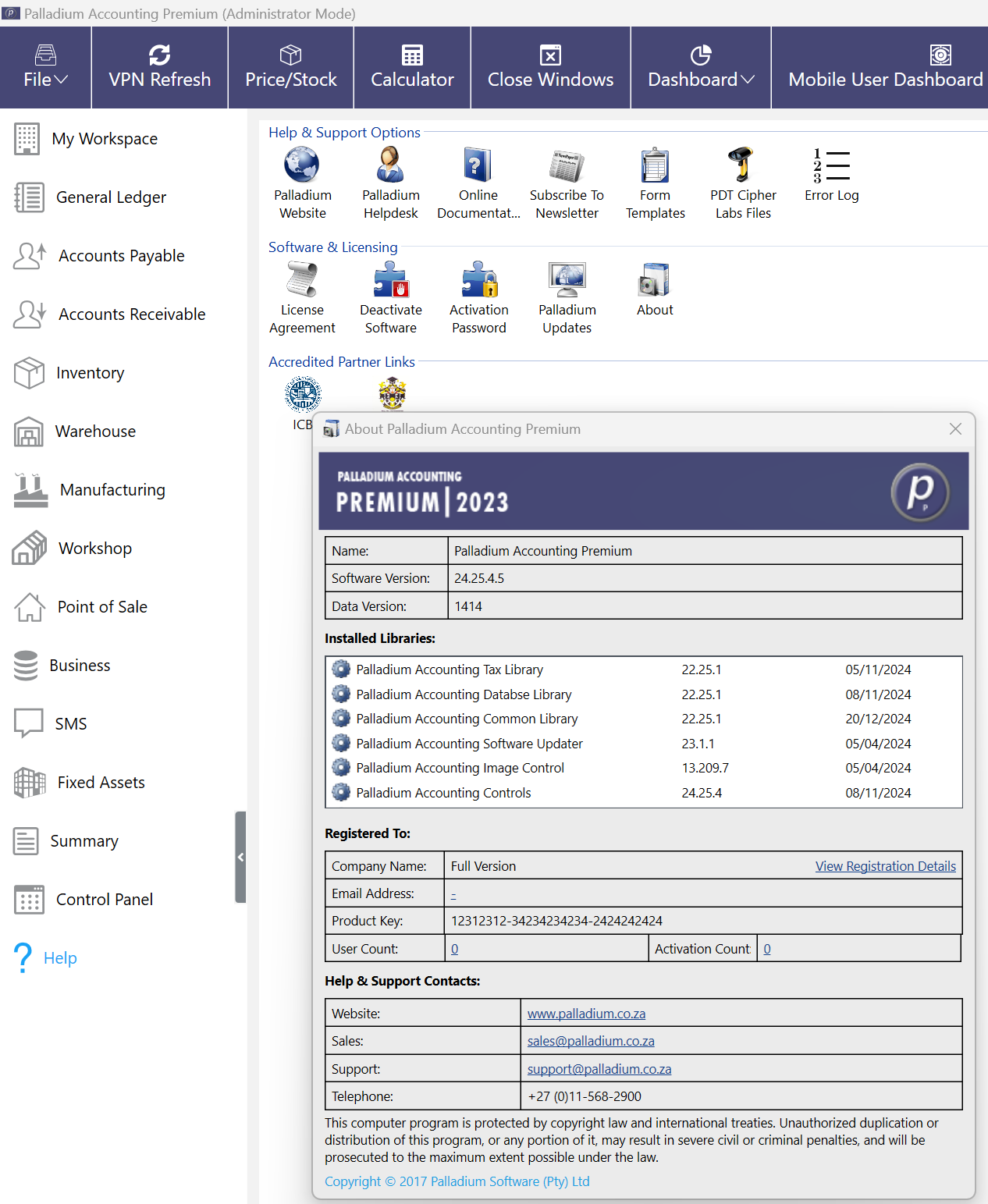This screenshot has width=988, height=1204.
Task: Open Activation Password icon
Action: [x=479, y=298]
